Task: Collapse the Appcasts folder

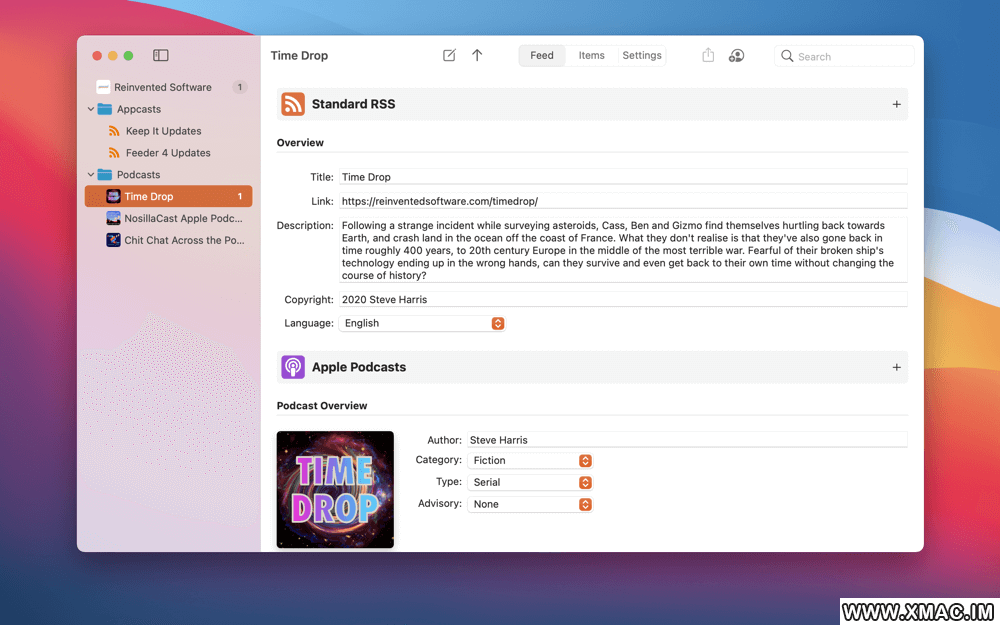Action: click(91, 109)
